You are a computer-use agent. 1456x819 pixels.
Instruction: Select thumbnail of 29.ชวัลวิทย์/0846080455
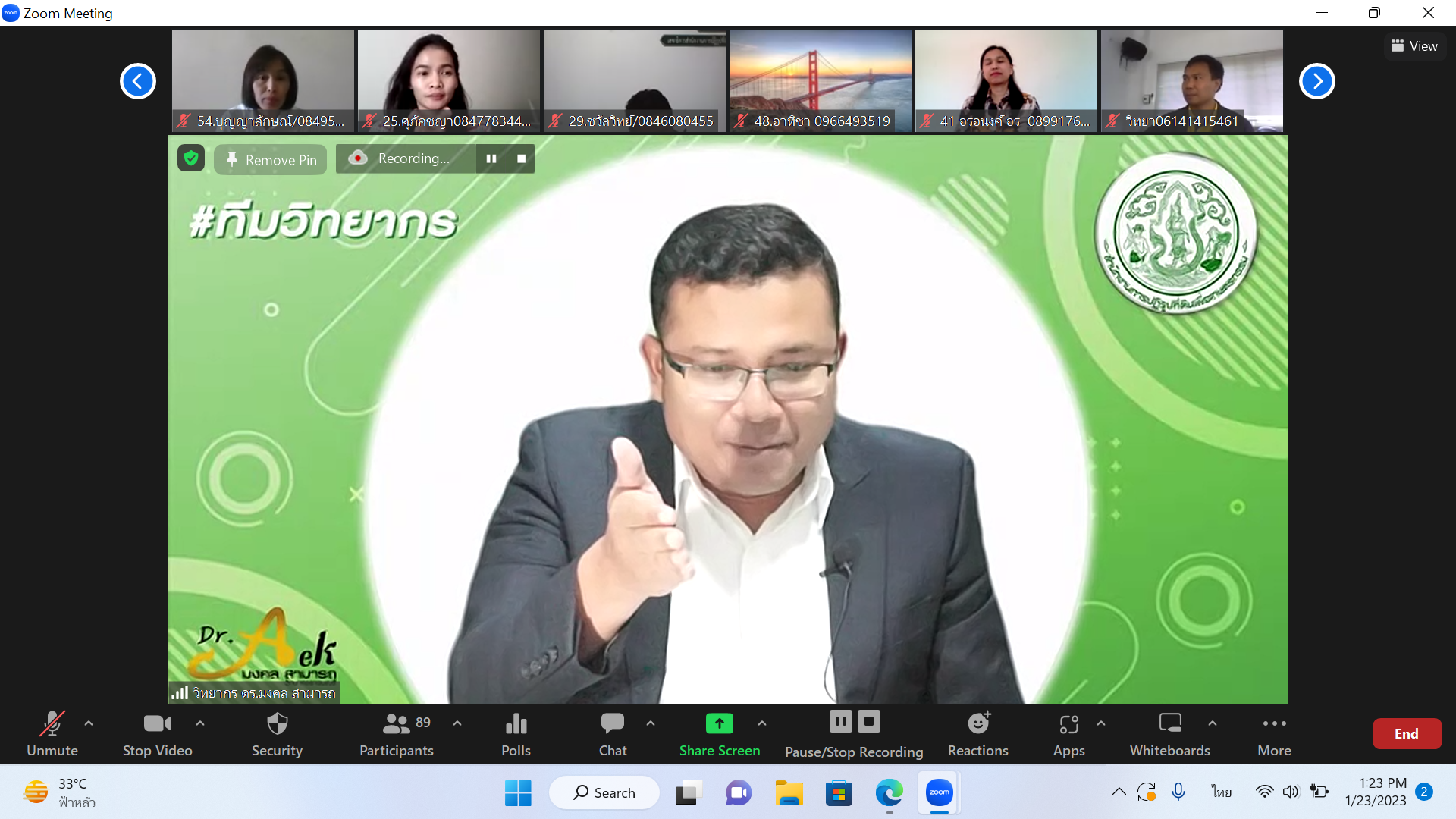click(635, 80)
